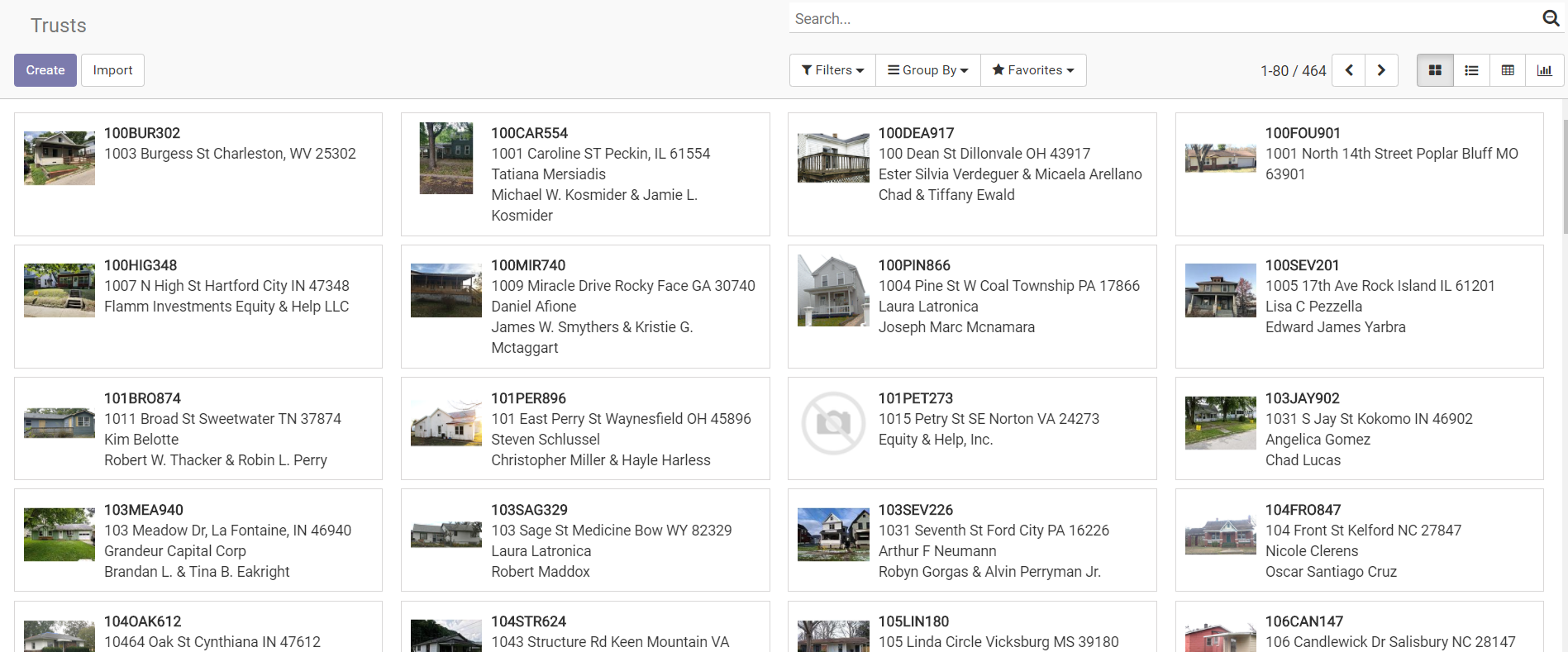This screenshot has height=652, width=1568.
Task: Open thumbnail of 100SEV201 property
Action: [1220, 290]
